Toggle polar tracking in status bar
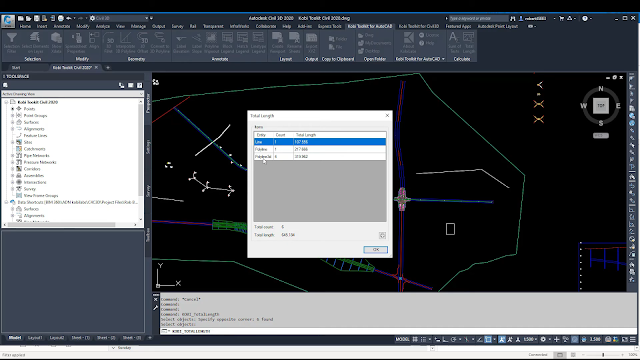The height and width of the screenshot is (360, 640). [453, 339]
